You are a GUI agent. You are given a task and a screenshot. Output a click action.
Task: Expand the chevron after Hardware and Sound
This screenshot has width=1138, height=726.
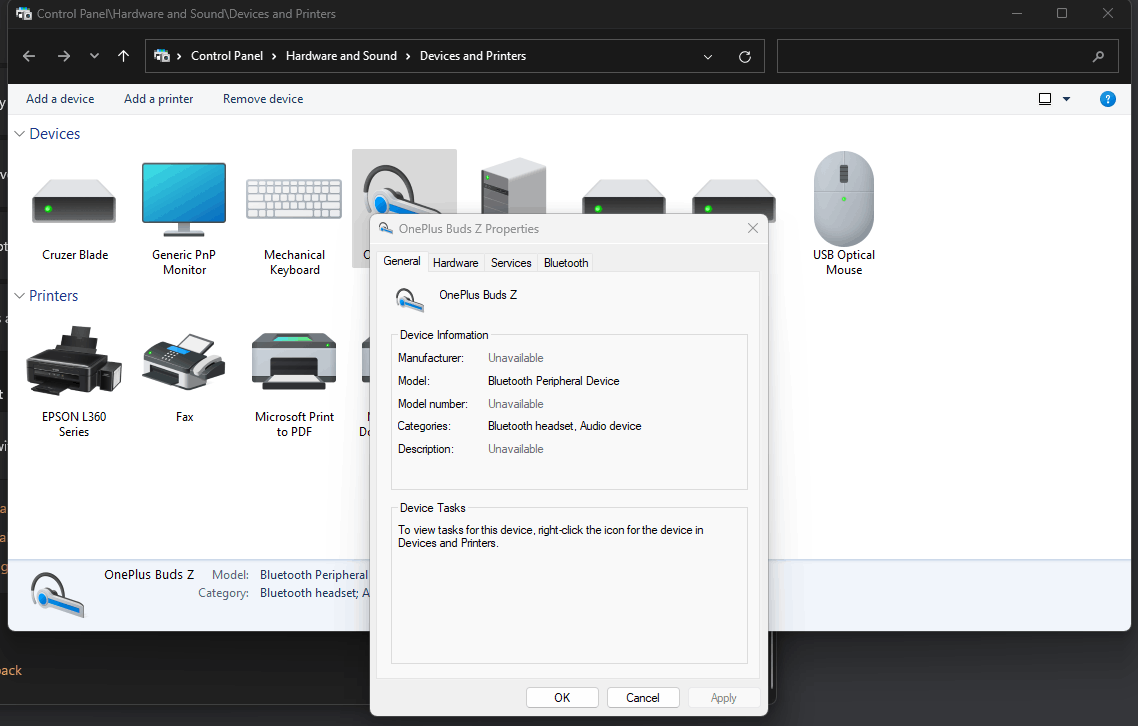[x=408, y=57]
